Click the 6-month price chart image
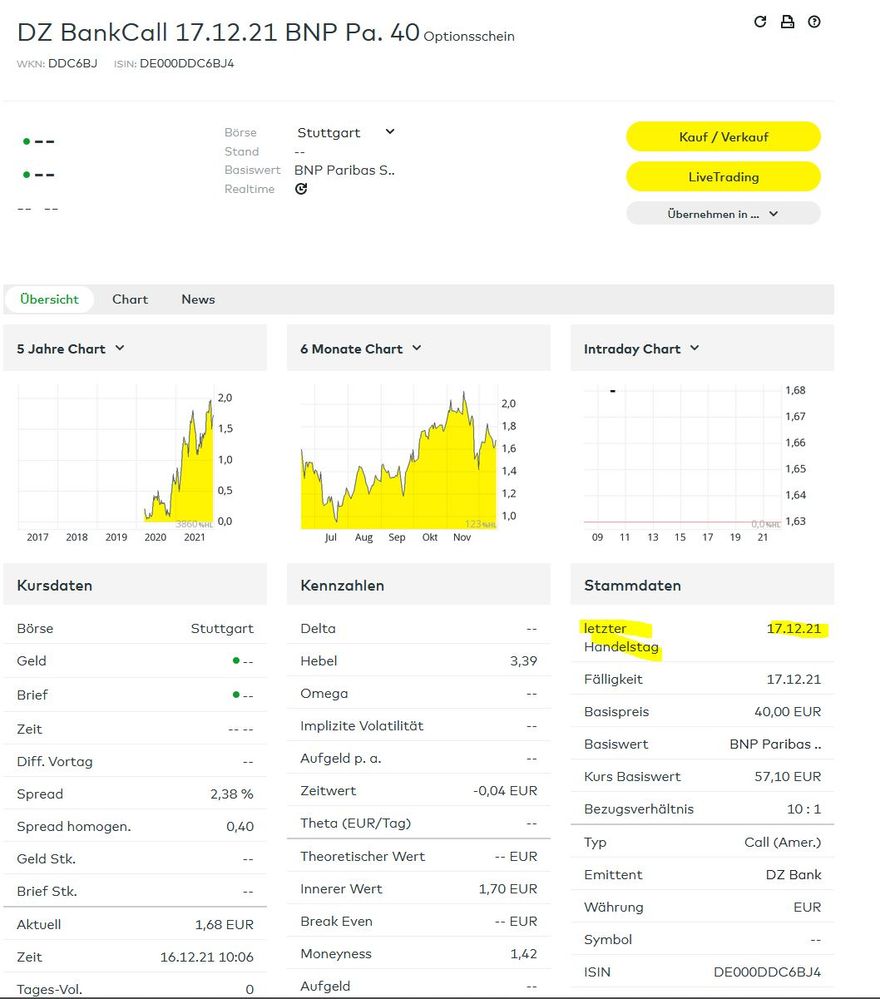Viewport: 880px width, 999px height. coord(399,456)
